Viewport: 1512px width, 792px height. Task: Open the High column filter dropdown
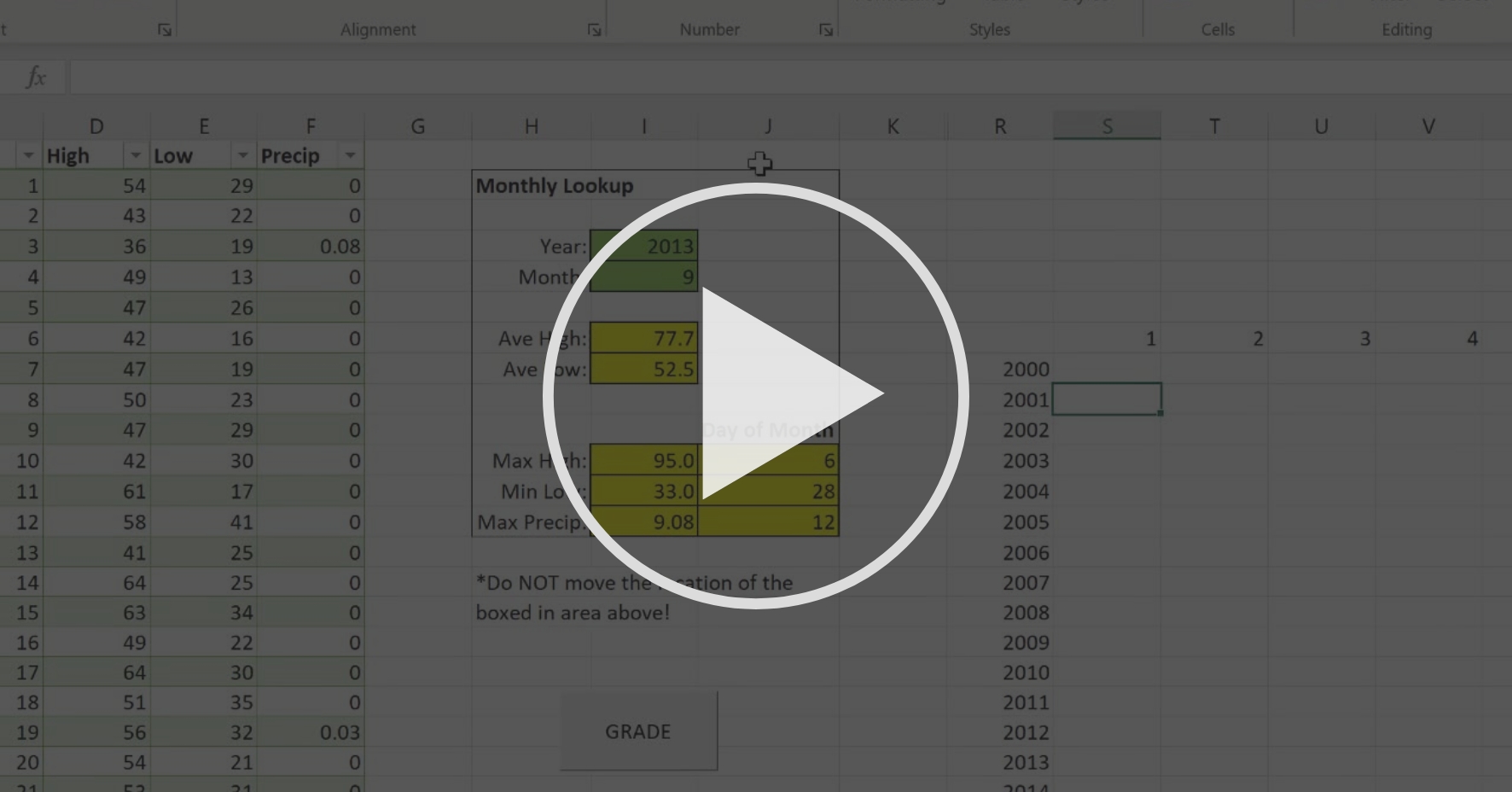click(x=137, y=155)
